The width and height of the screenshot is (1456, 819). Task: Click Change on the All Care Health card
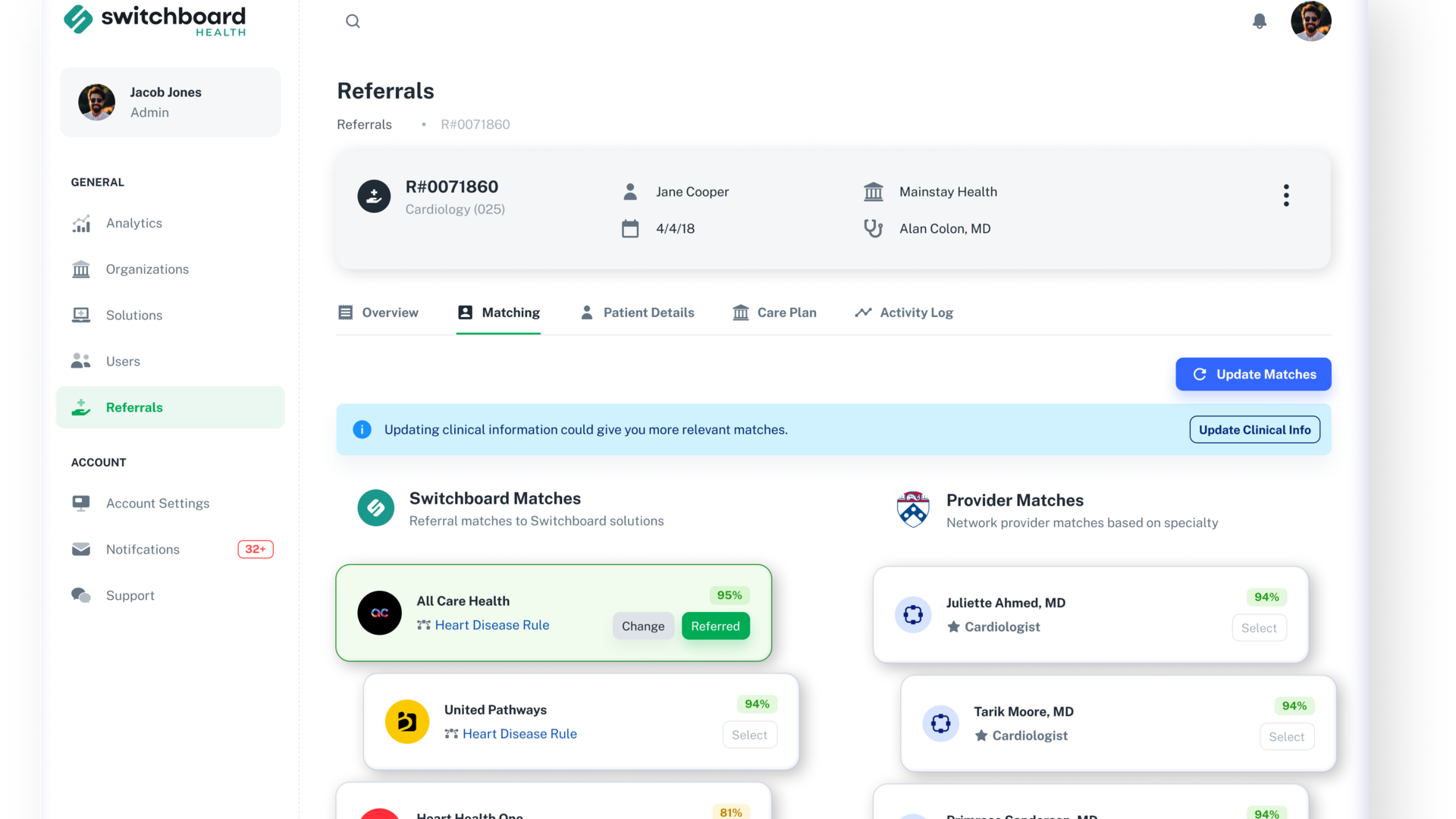click(643, 626)
